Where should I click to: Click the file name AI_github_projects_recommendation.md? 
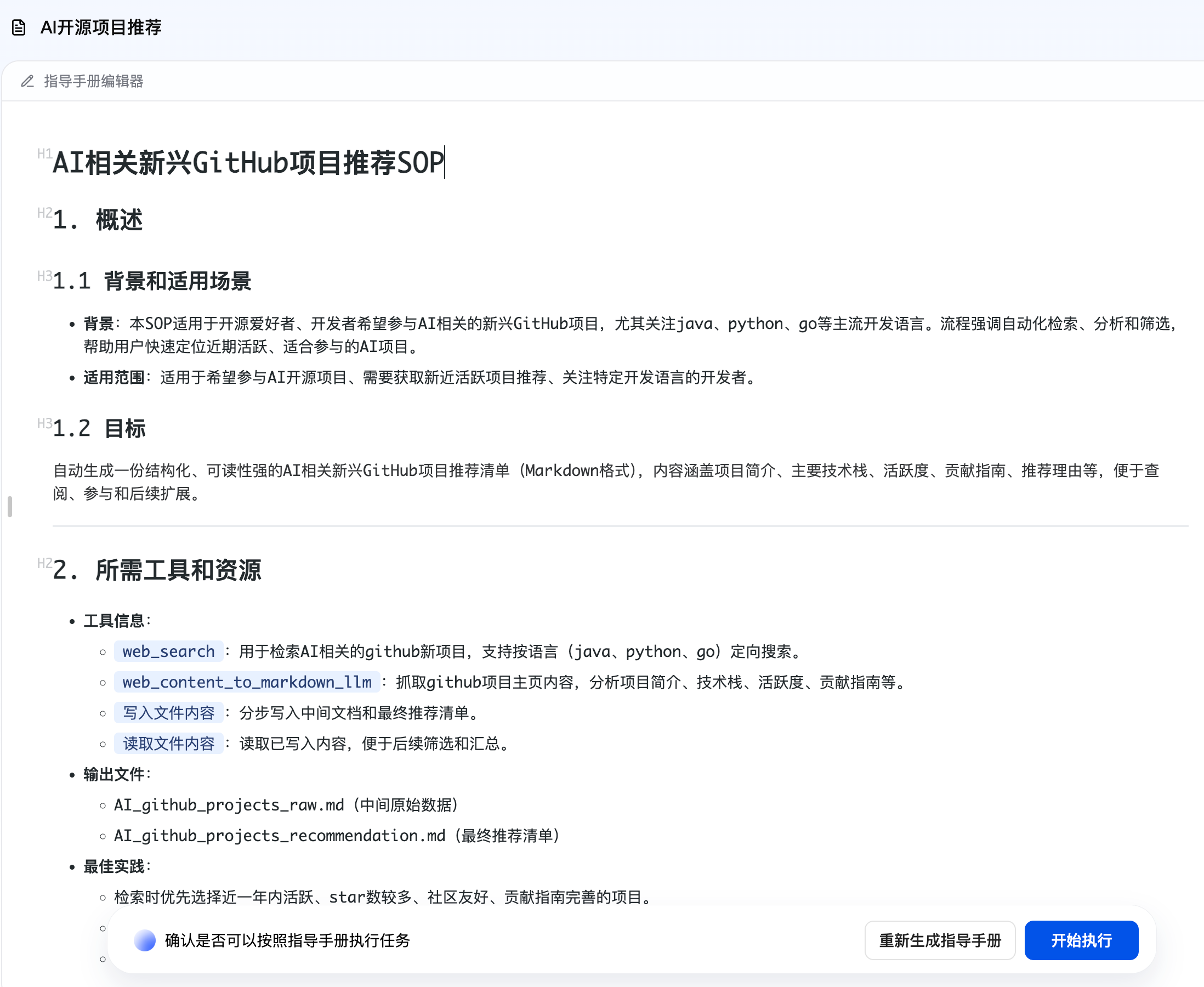click(280, 835)
